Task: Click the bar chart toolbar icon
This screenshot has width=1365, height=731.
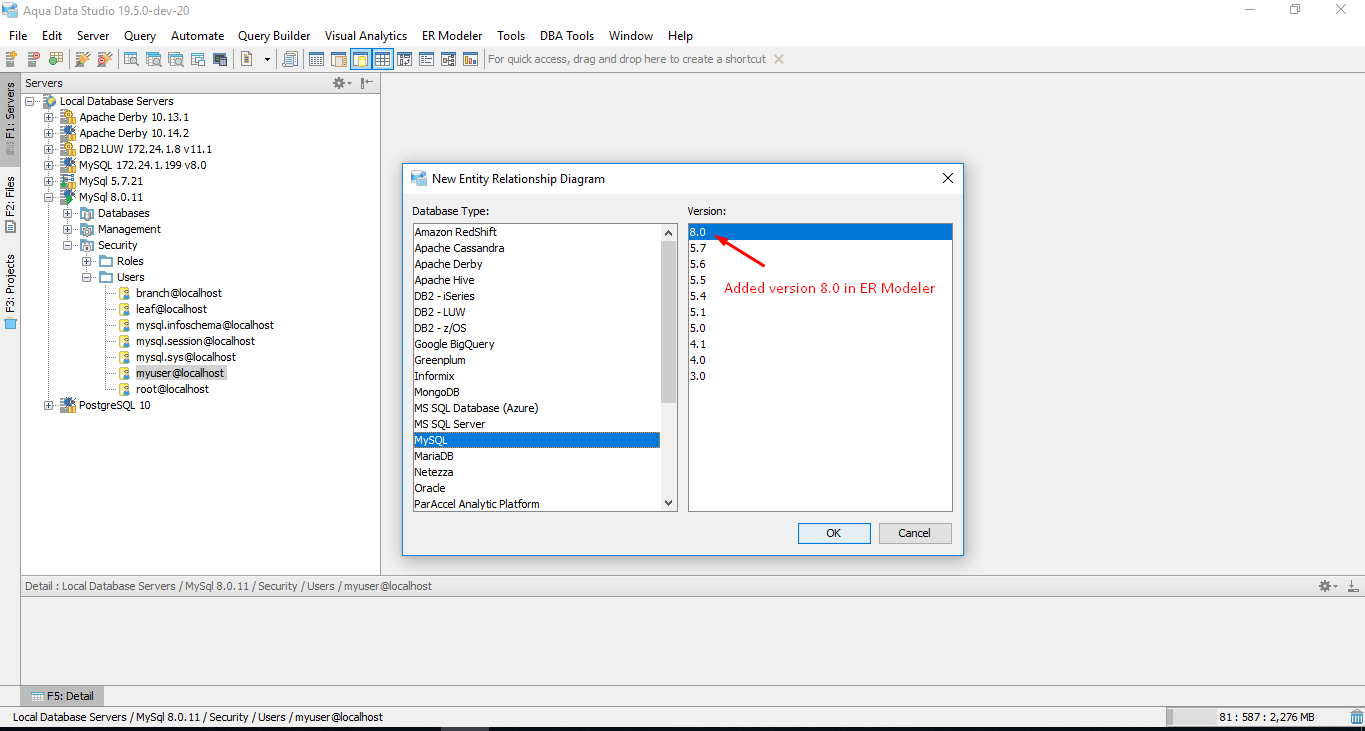Action: tap(470, 59)
